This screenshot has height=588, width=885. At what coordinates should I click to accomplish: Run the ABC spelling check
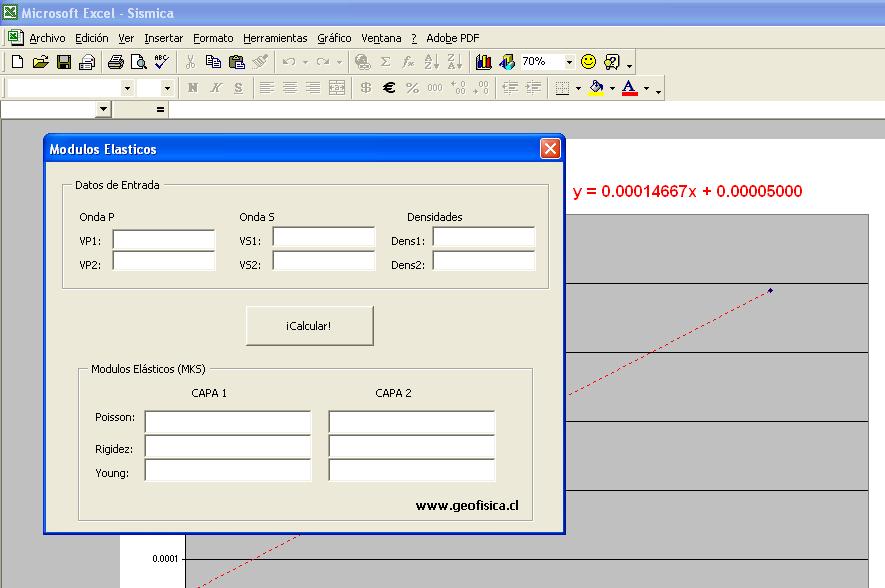[161, 62]
